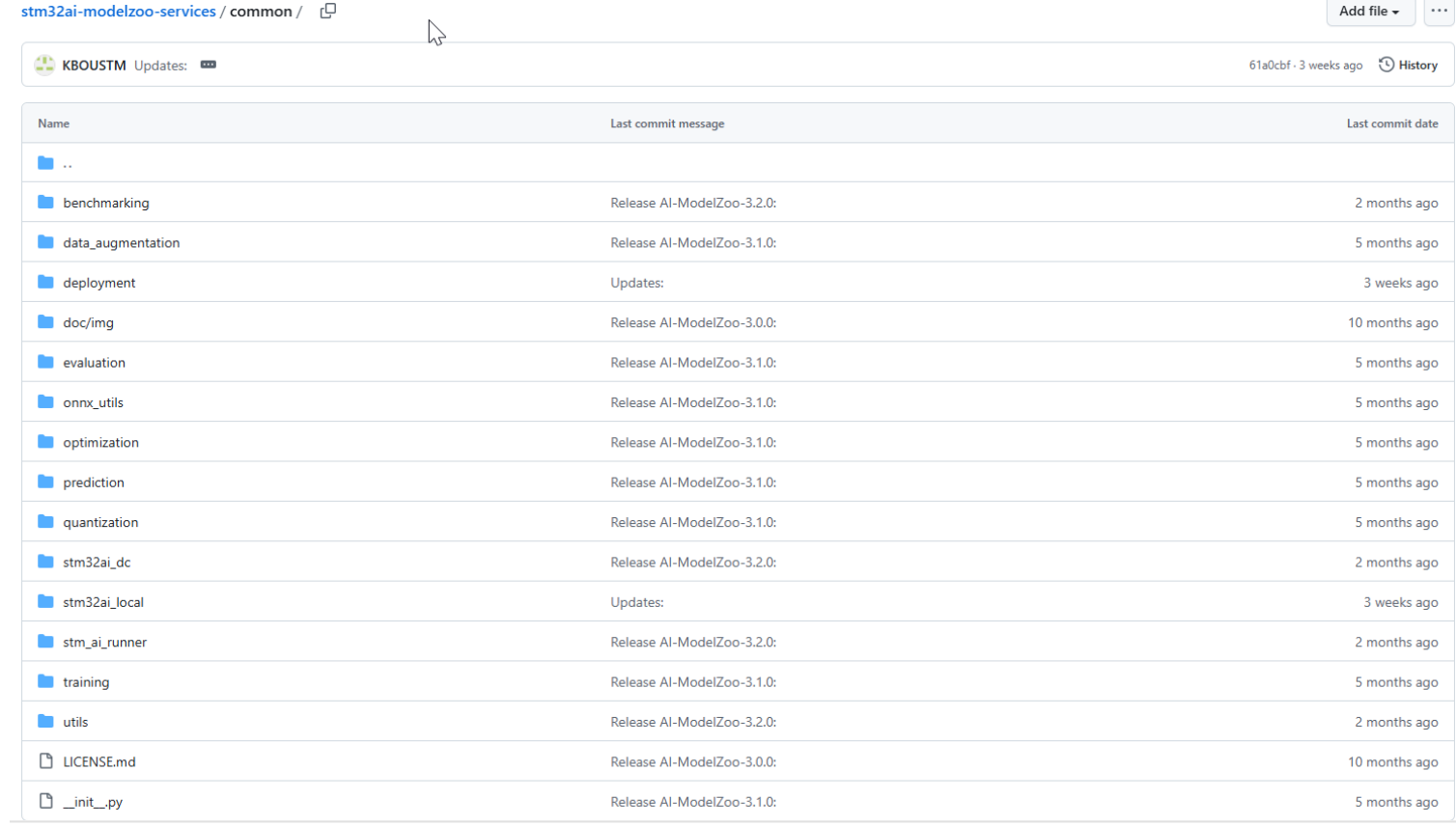1456x826 pixels.
Task: Click the deployment folder icon
Action: (x=45, y=283)
